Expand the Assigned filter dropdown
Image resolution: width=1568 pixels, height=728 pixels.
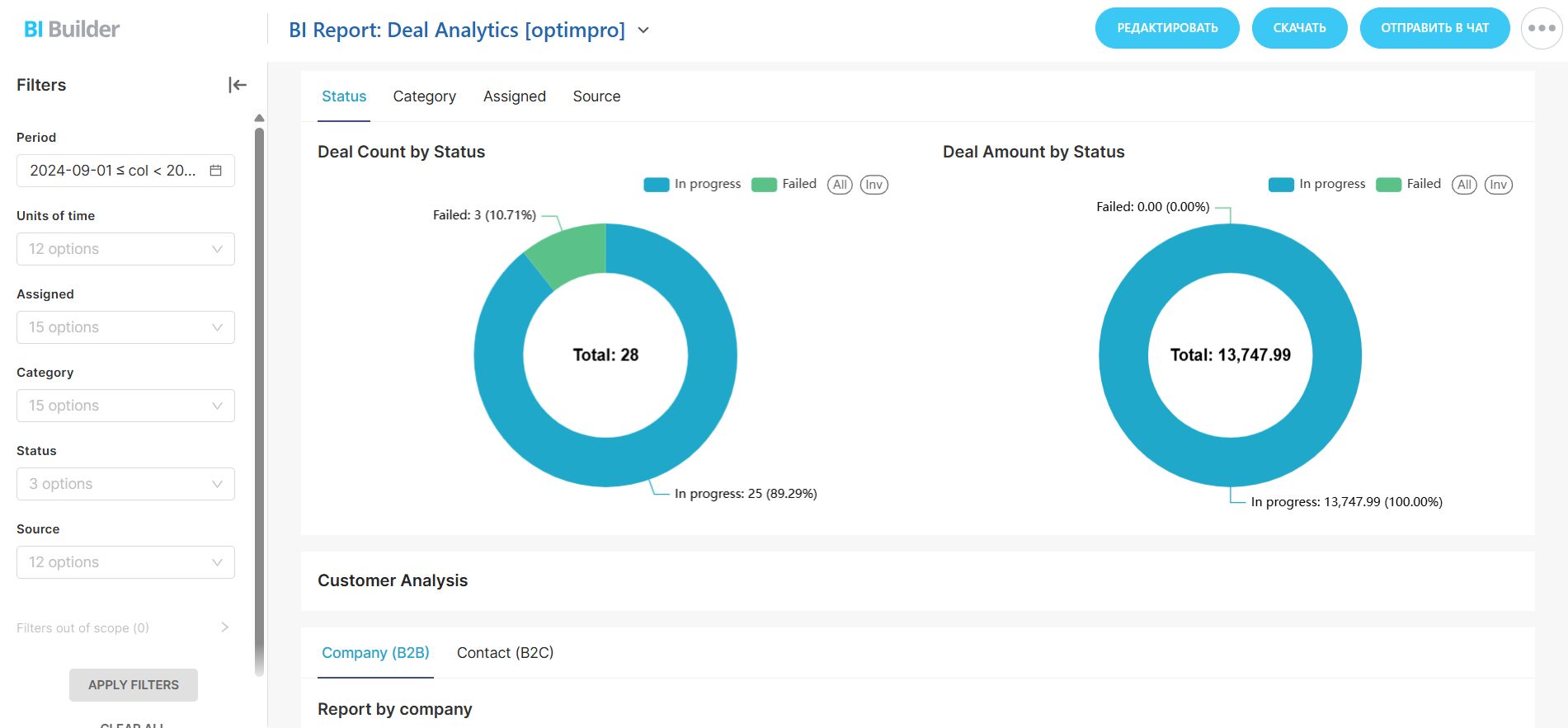(x=125, y=327)
